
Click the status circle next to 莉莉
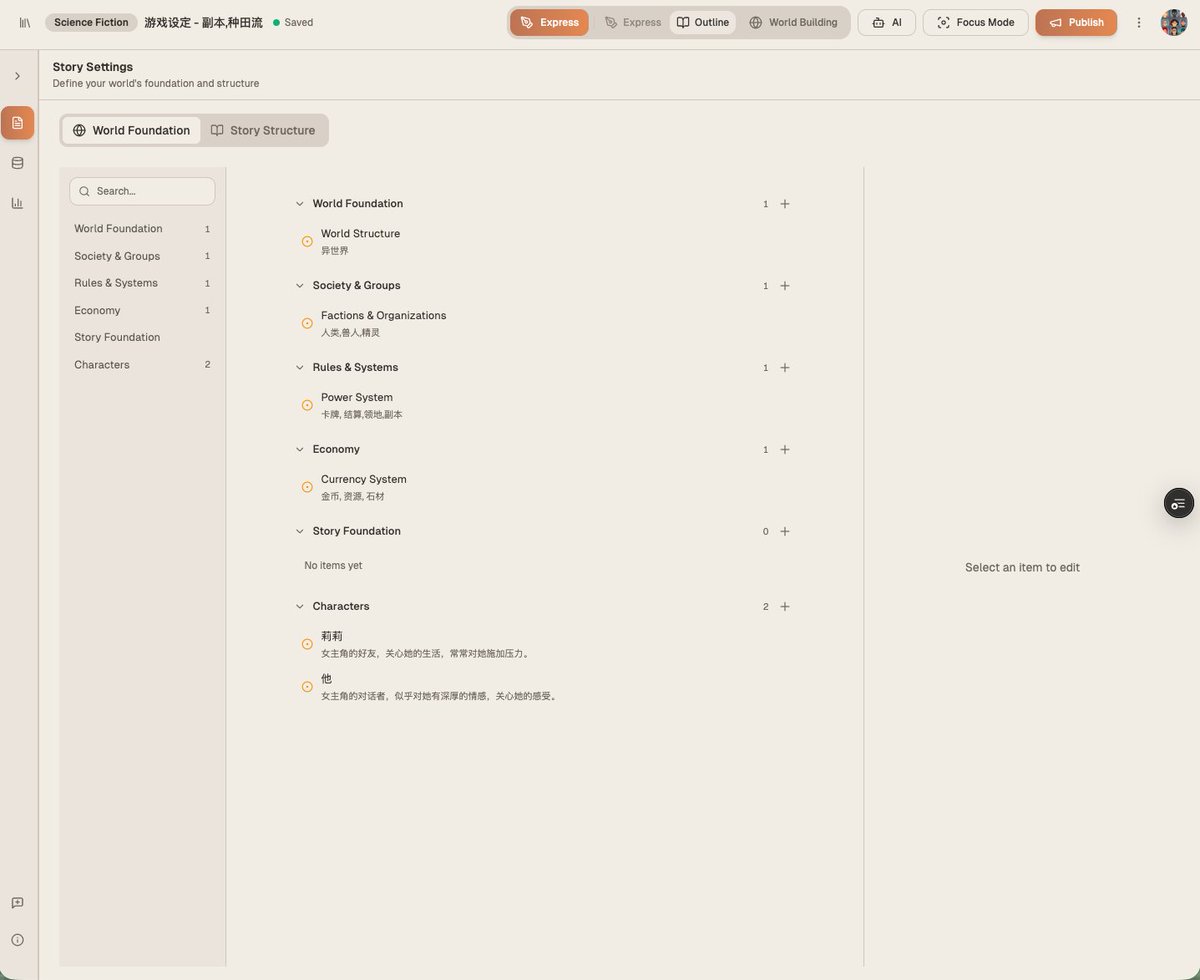(x=307, y=645)
